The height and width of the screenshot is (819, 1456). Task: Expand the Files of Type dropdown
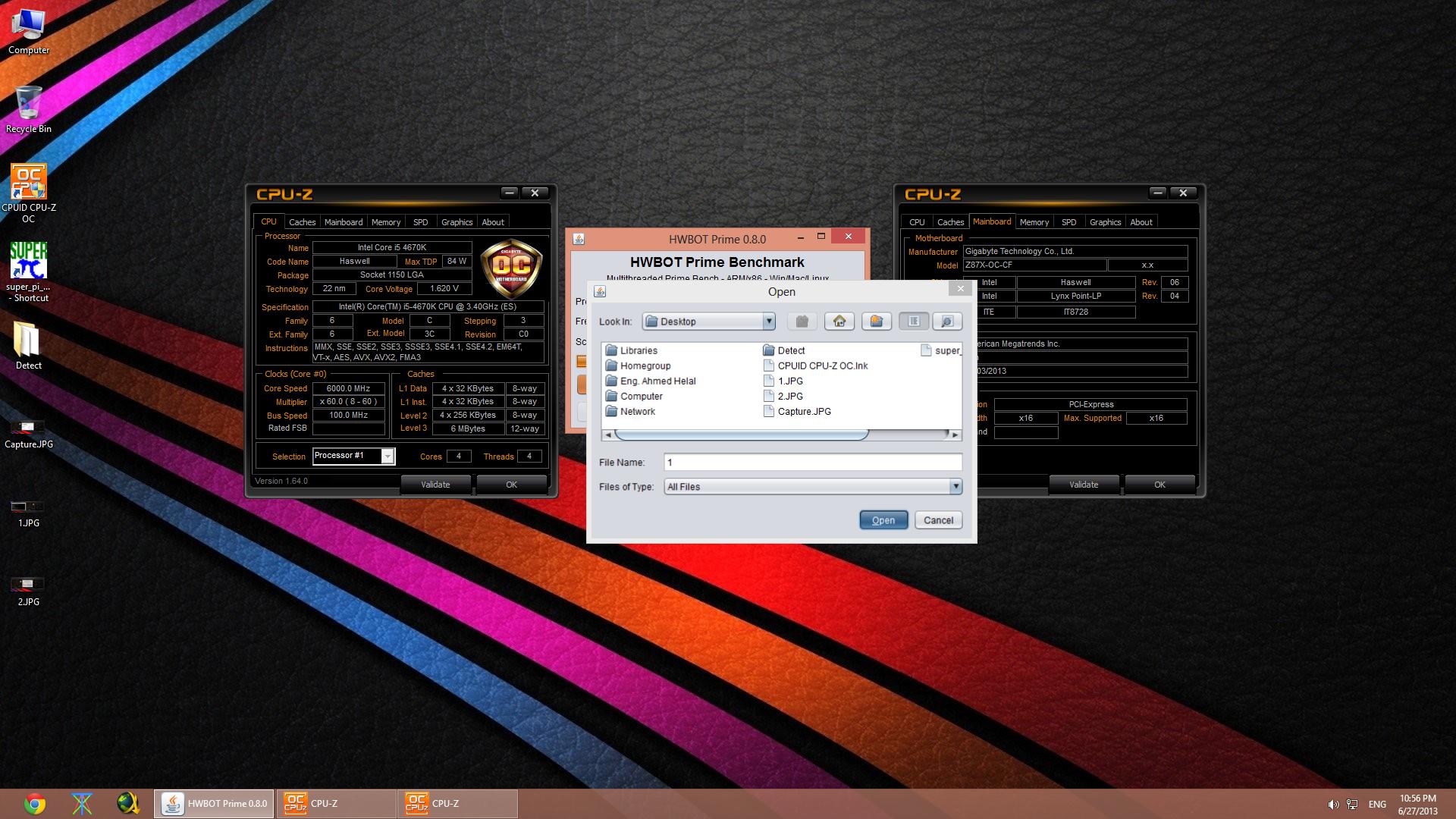(955, 486)
